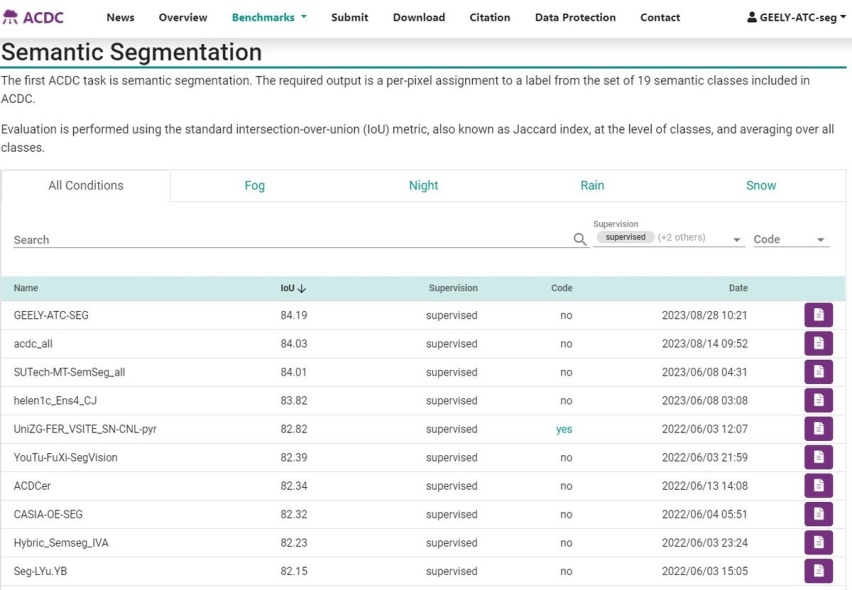
Task: Switch to the Rain tab
Action: coord(592,186)
